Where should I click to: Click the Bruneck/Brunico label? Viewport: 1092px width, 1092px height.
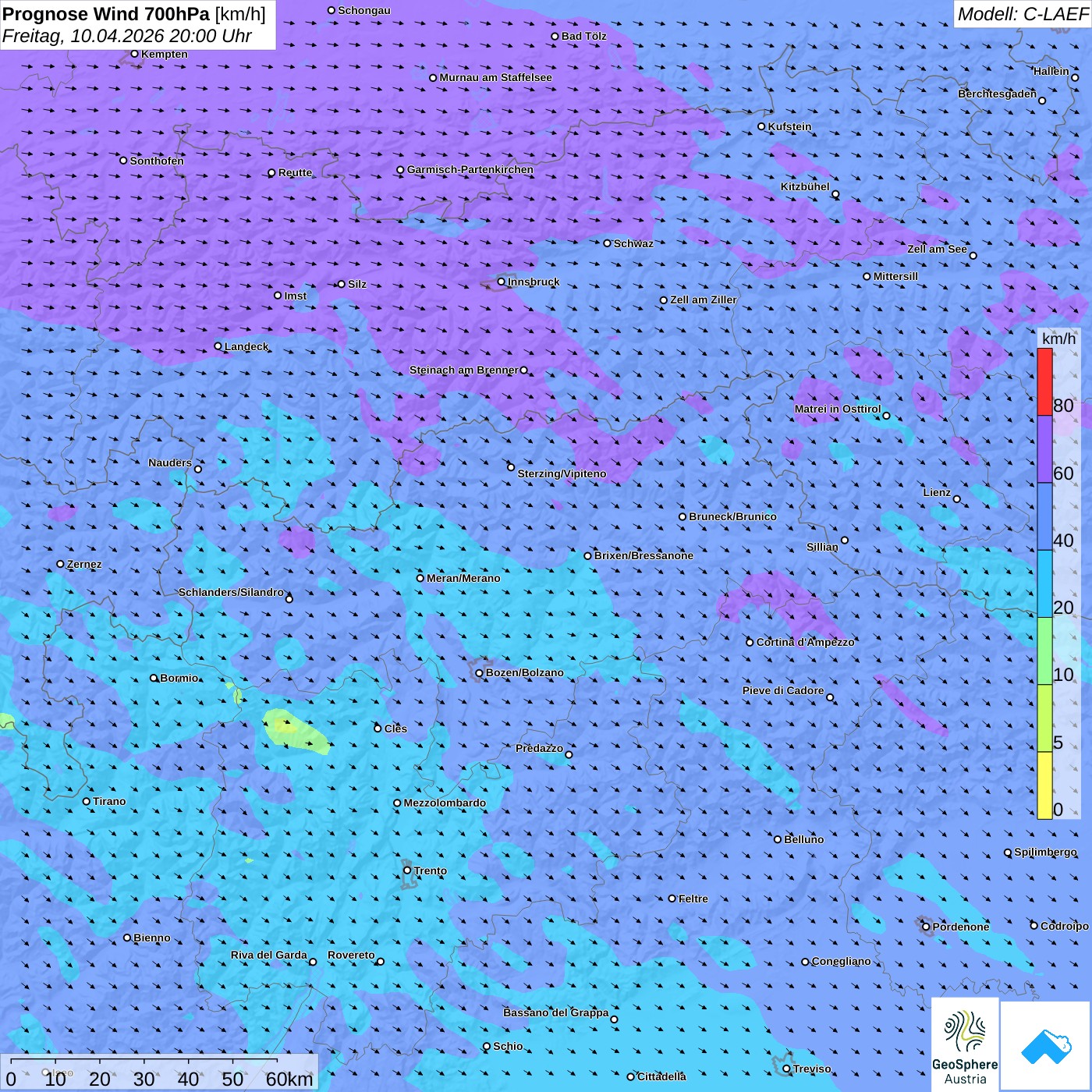point(732,516)
